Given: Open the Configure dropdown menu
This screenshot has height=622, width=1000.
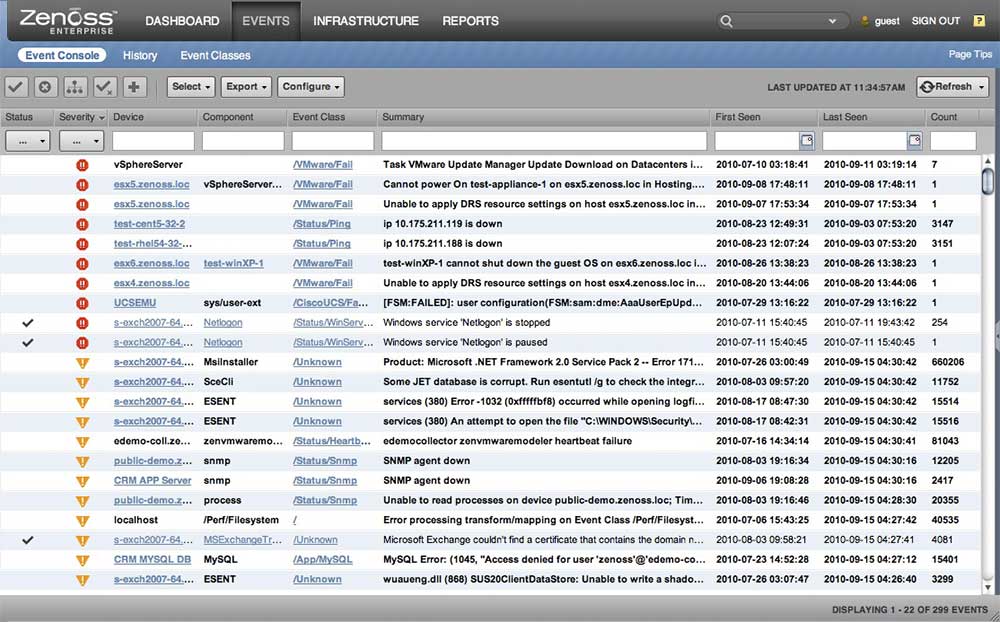Looking at the screenshot, I should (311, 87).
